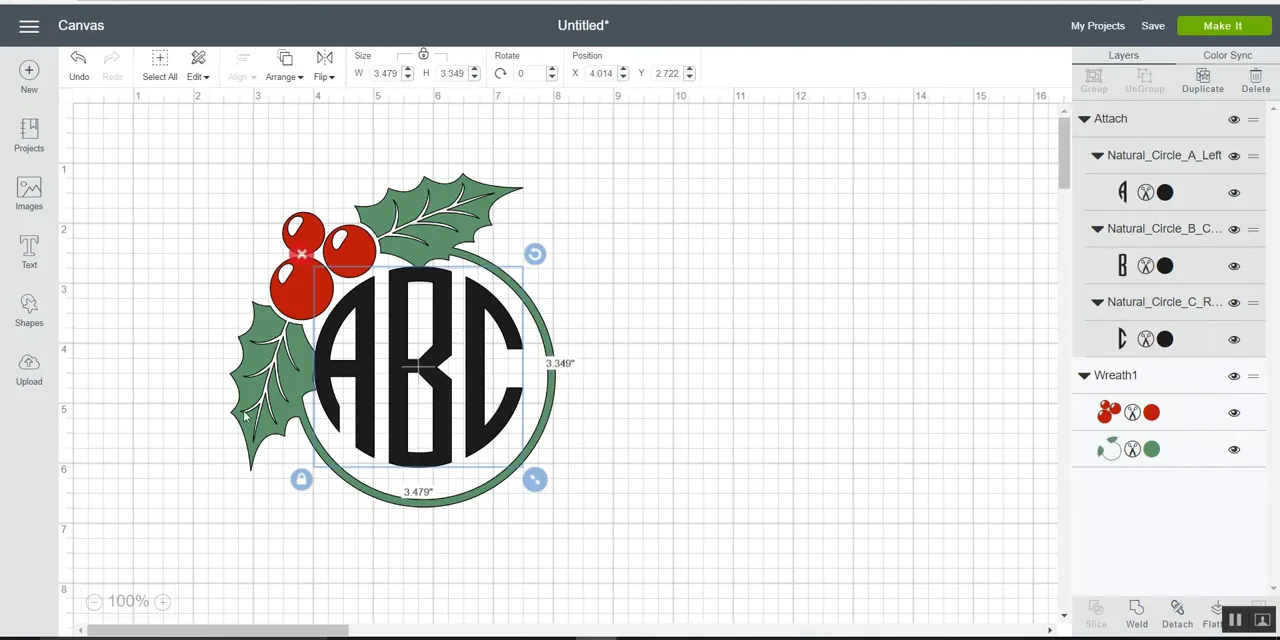Open My Projects
The image size is (1280, 640).
(1098, 26)
